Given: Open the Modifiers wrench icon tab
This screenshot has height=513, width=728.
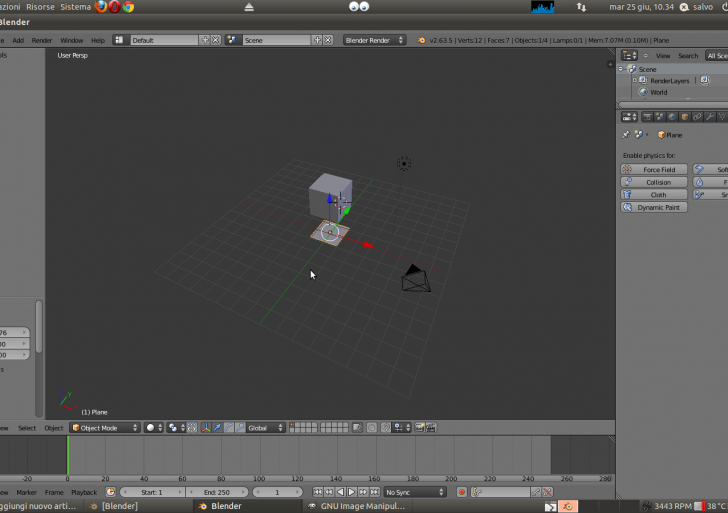Looking at the screenshot, I should coord(710,117).
